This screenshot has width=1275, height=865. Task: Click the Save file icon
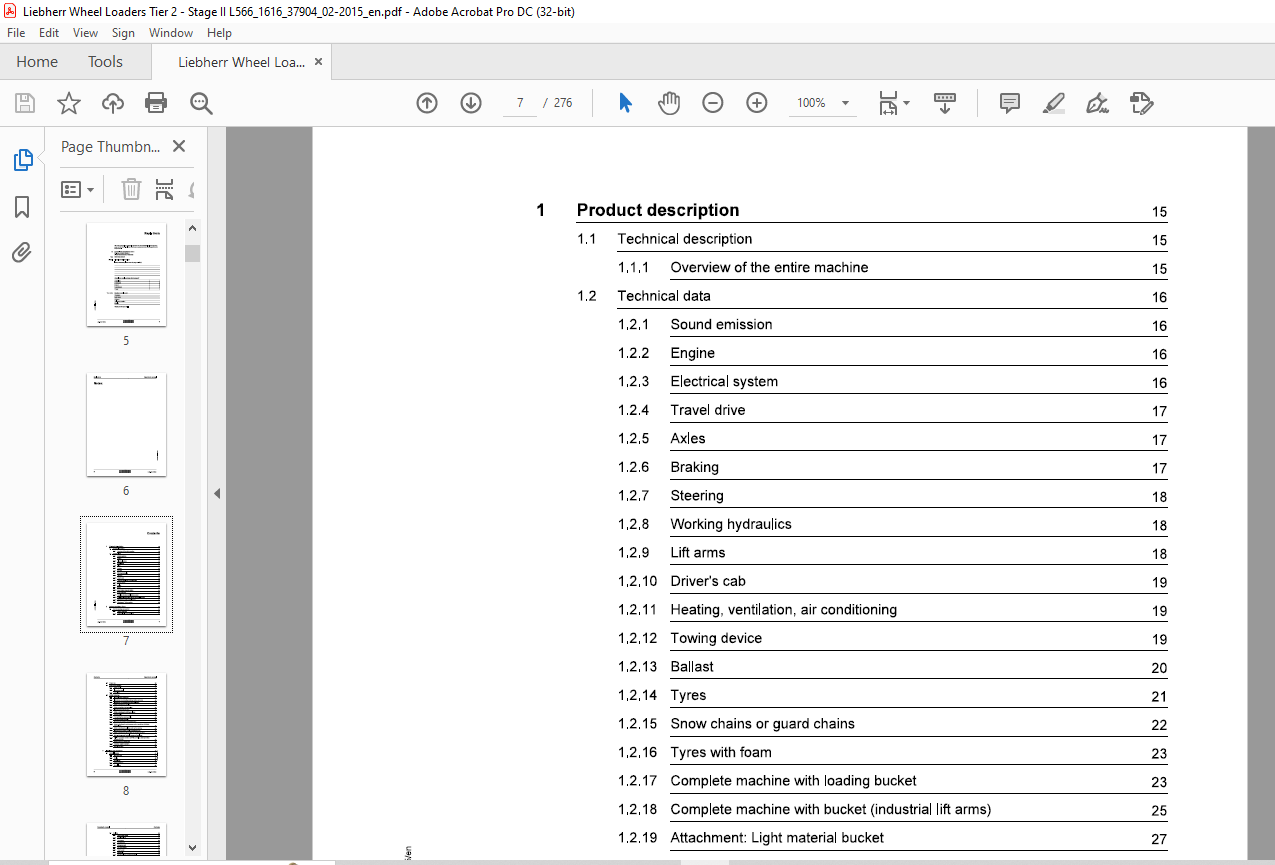25,103
